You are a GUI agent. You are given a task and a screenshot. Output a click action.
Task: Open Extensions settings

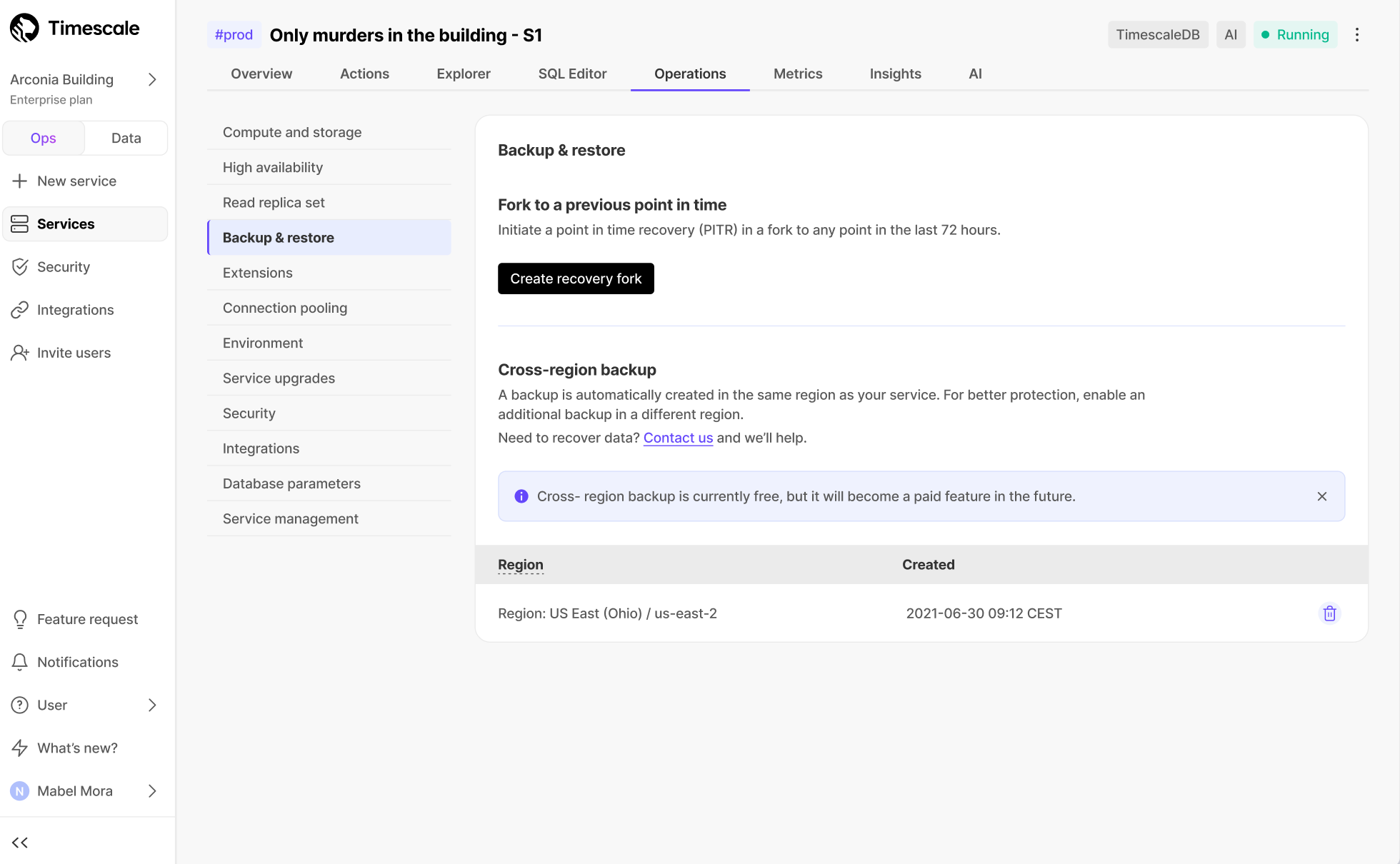tap(329, 273)
